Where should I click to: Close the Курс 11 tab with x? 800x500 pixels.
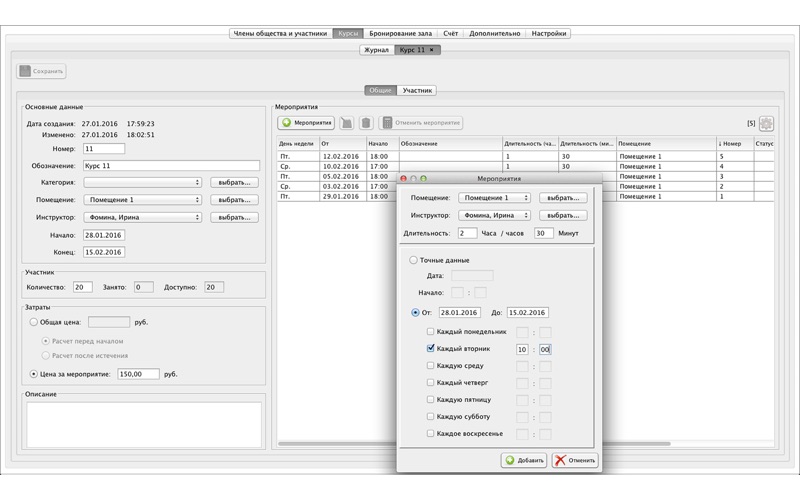click(432, 50)
